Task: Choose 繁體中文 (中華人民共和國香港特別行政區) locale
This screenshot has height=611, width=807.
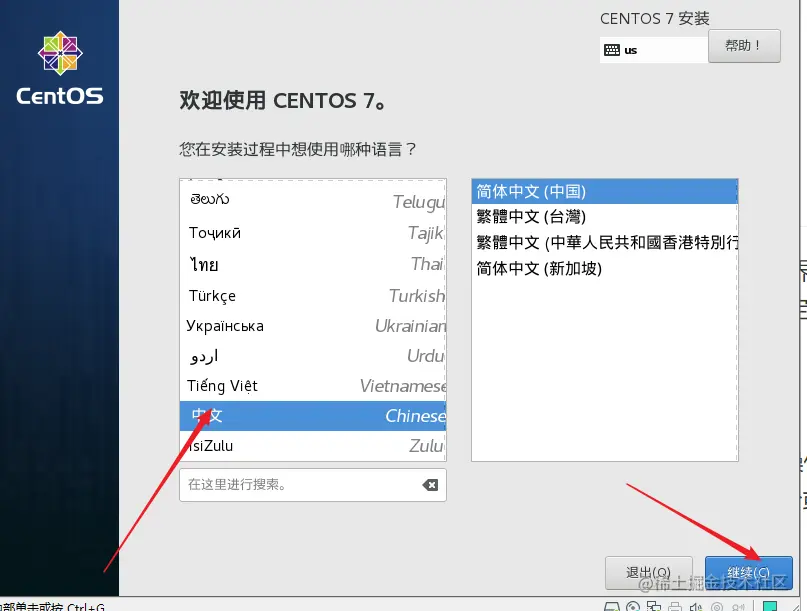Action: pos(605,242)
